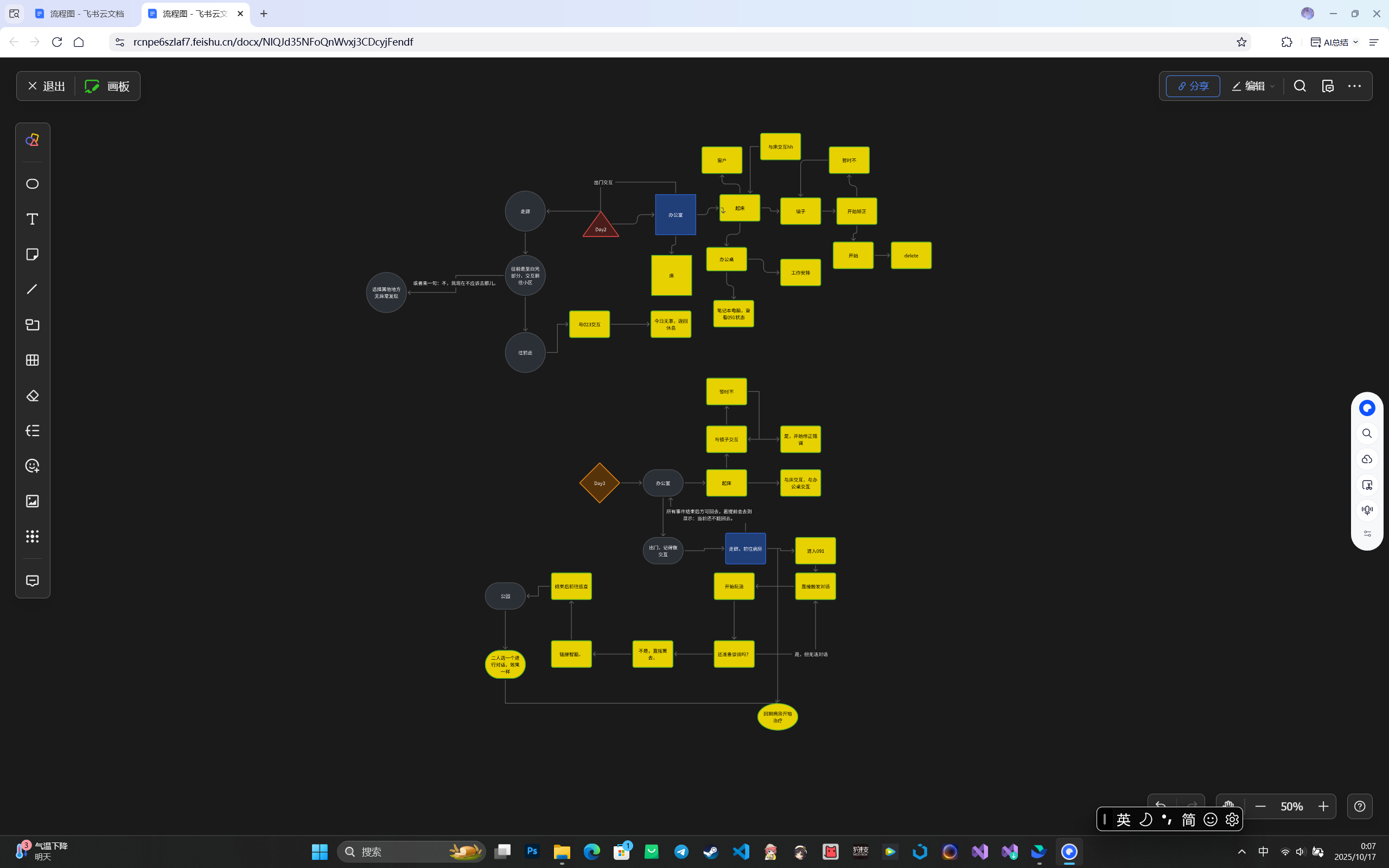The image size is (1389, 868).
Task: Click the zoom out minus button
Action: pos(1260,807)
